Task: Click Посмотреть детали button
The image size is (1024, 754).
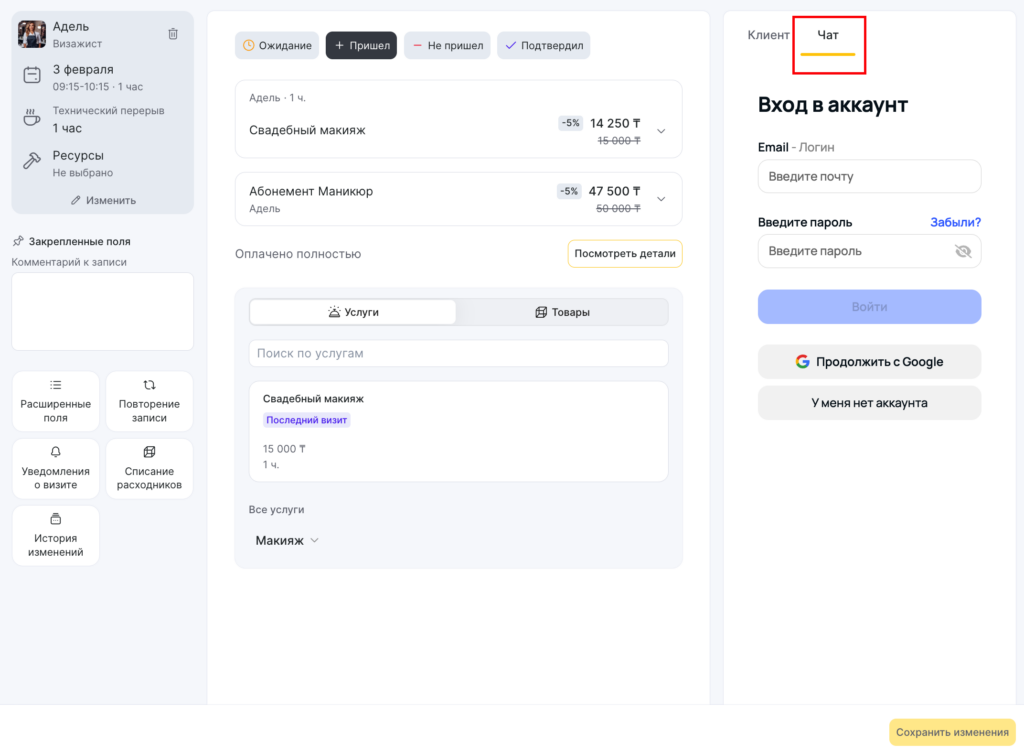Action: tap(625, 254)
